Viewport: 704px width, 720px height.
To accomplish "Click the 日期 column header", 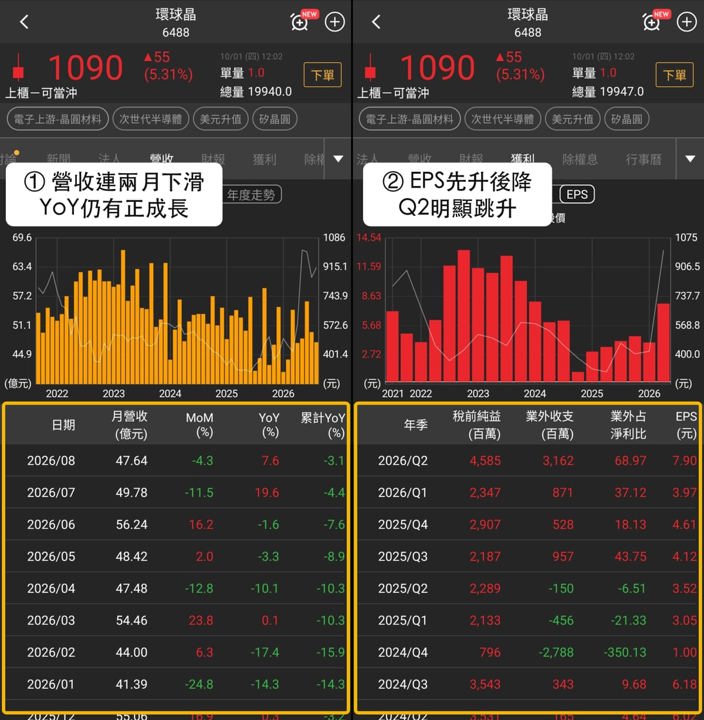I will [63, 425].
